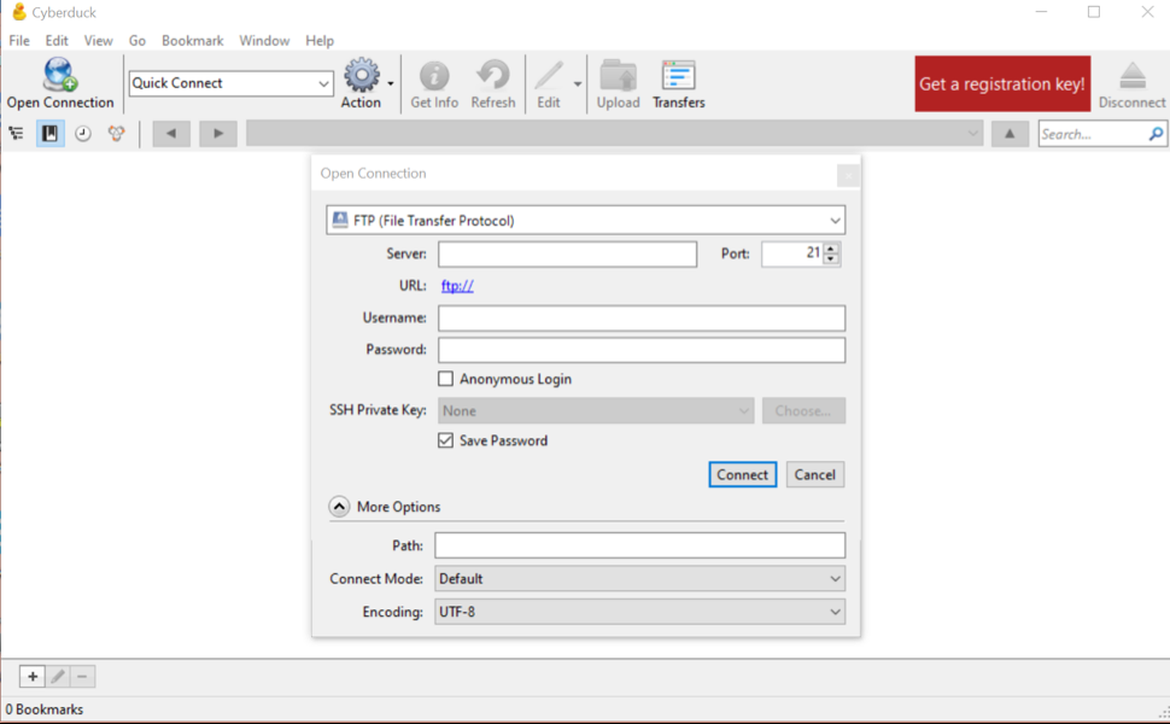The height and width of the screenshot is (724, 1170).
Task: Open the Transfers window icon
Action: pos(678,75)
